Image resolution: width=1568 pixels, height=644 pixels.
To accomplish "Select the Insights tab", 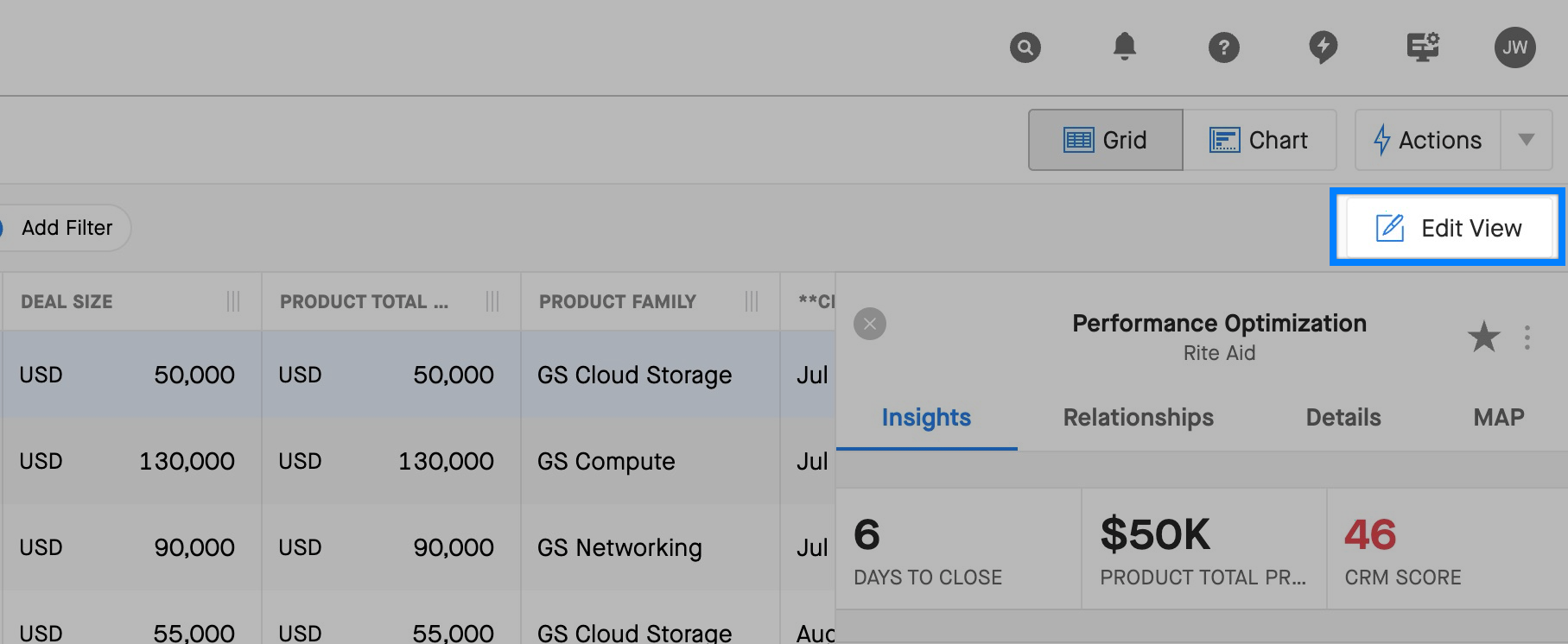I will pyautogui.click(x=926, y=418).
